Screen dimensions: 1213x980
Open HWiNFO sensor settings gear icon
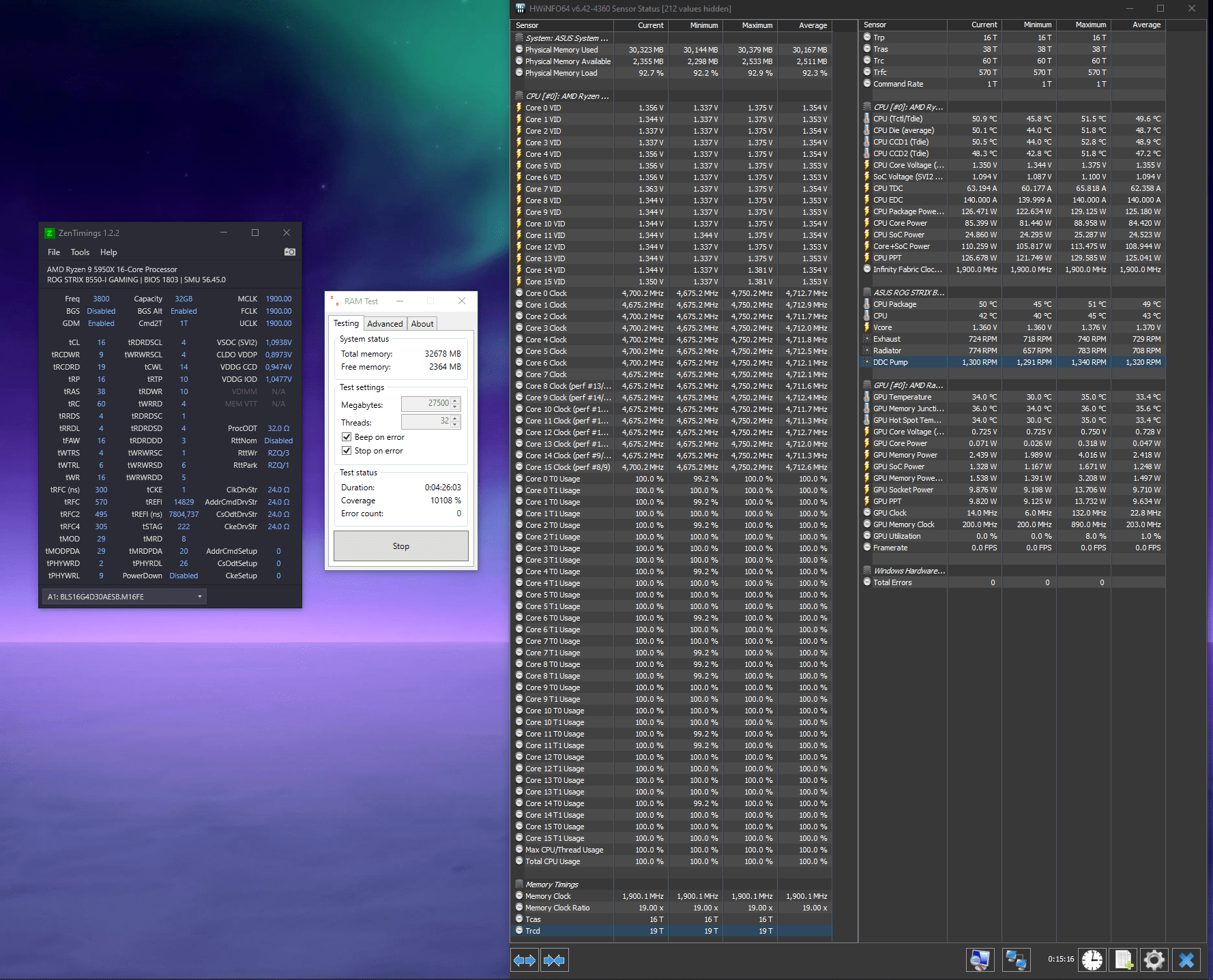coord(1154,960)
